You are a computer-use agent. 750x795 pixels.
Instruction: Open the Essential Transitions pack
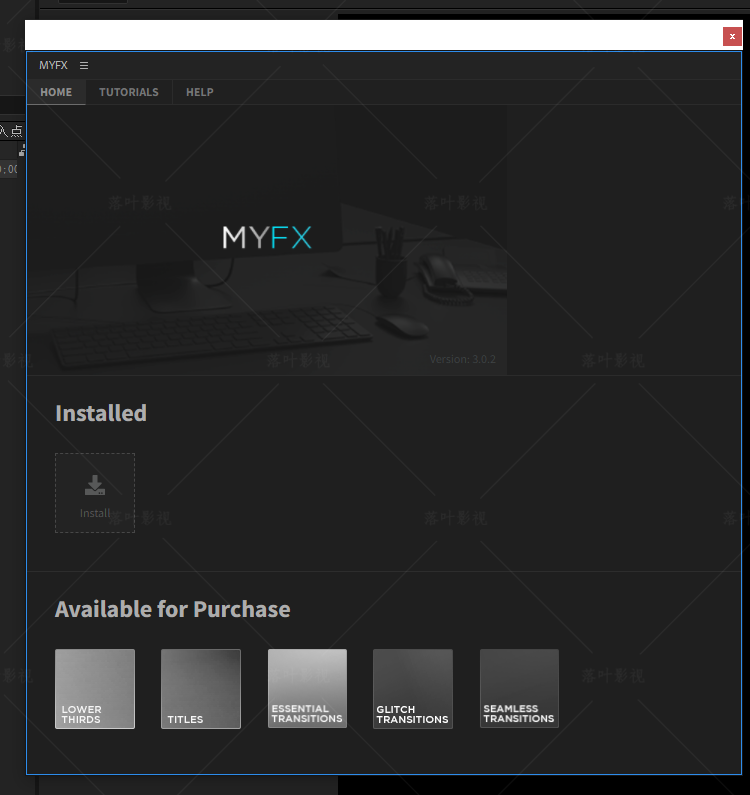(307, 688)
